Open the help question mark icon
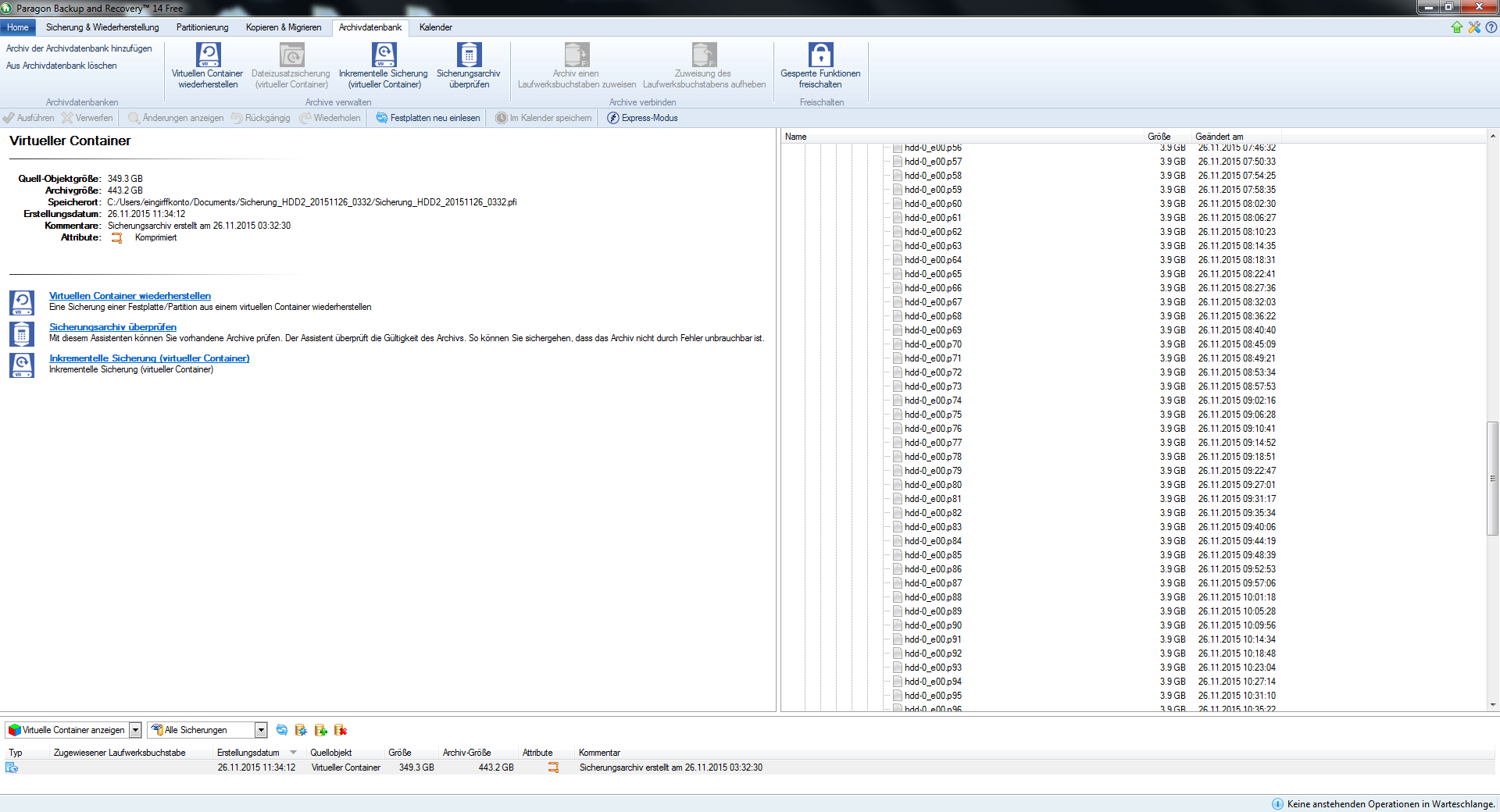This screenshot has width=1500, height=812. point(1491,27)
